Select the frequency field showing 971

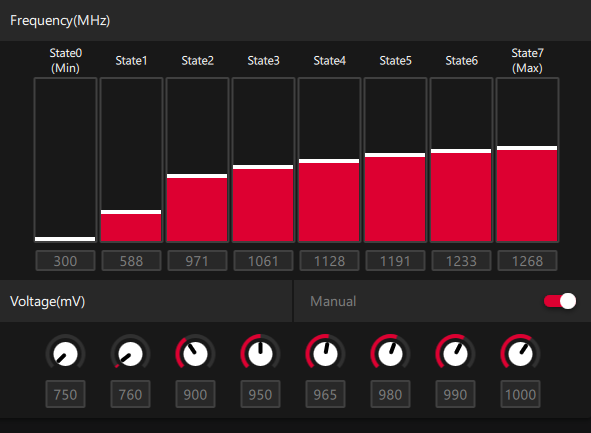click(x=197, y=261)
